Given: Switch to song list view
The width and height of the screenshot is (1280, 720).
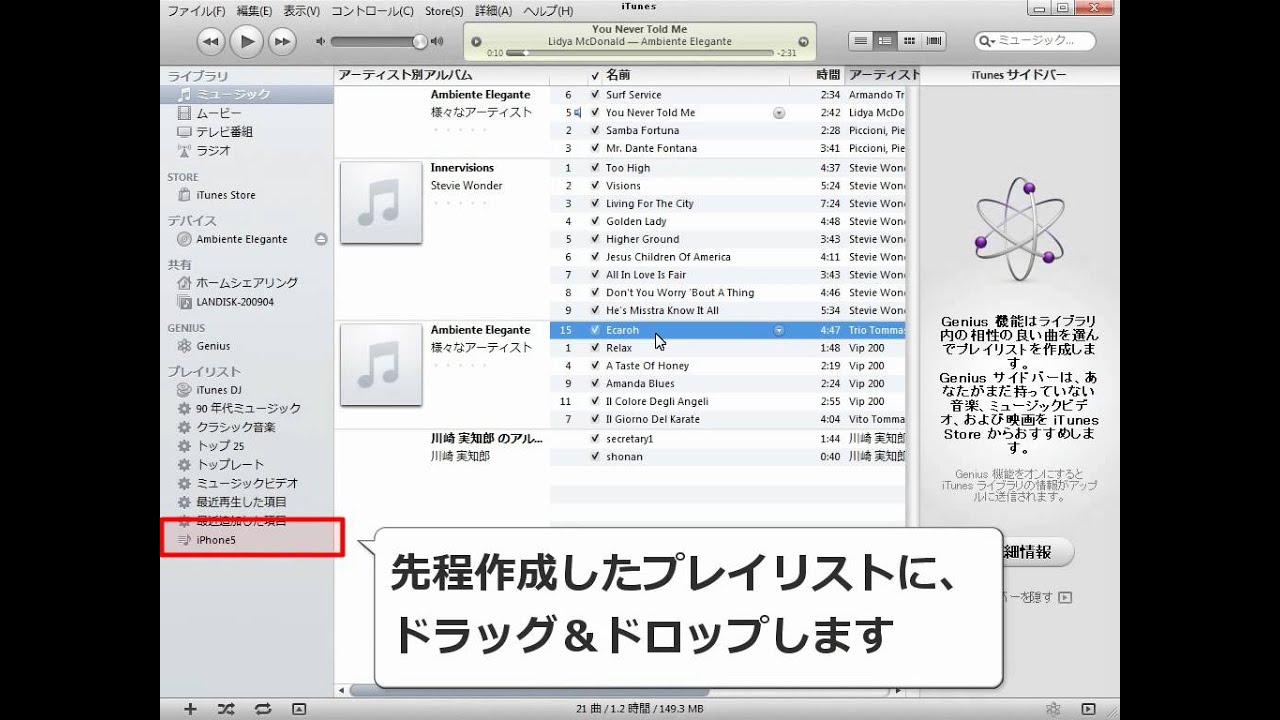Looking at the screenshot, I should pos(860,41).
